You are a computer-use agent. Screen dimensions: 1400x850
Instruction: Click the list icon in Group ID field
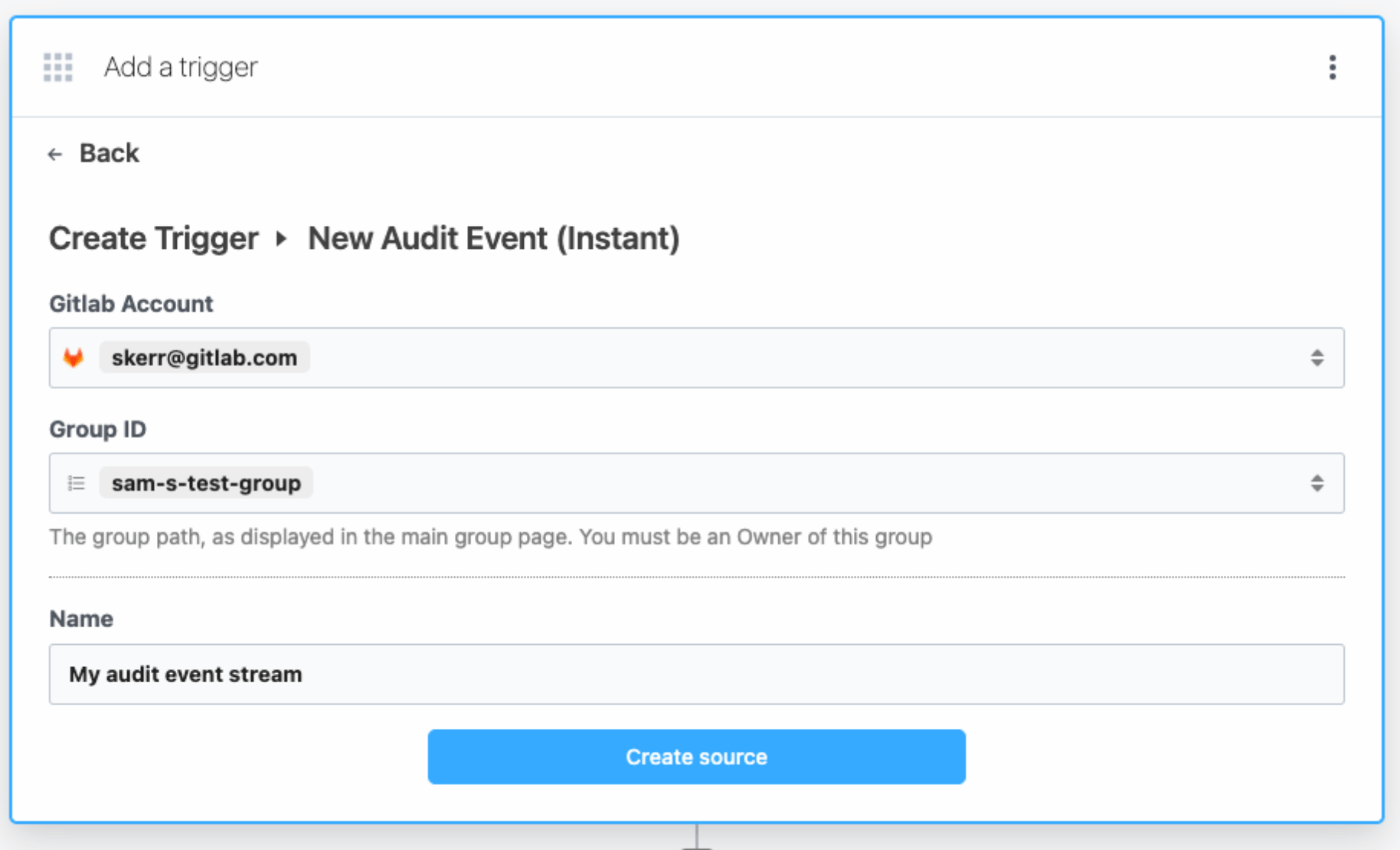coord(76,482)
